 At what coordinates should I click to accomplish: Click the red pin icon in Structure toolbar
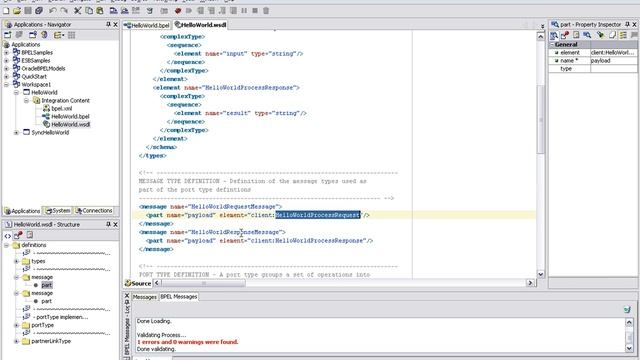tap(18, 235)
